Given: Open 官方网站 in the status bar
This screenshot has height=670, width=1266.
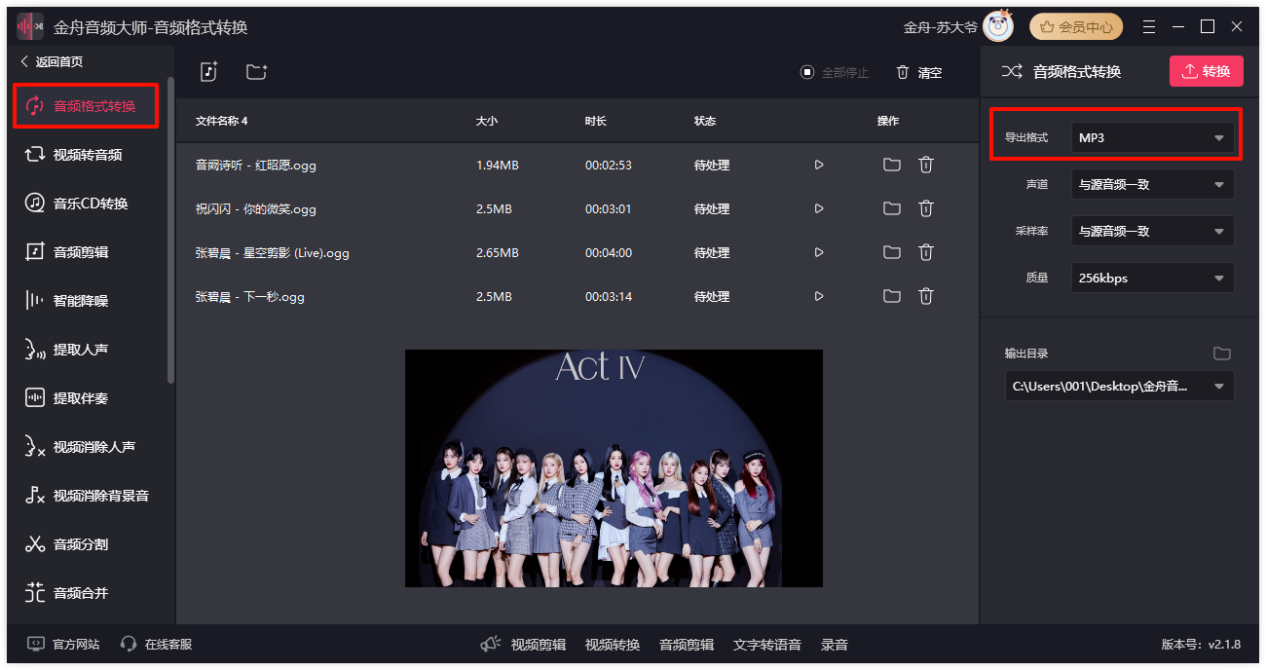Looking at the screenshot, I should [x=63, y=645].
